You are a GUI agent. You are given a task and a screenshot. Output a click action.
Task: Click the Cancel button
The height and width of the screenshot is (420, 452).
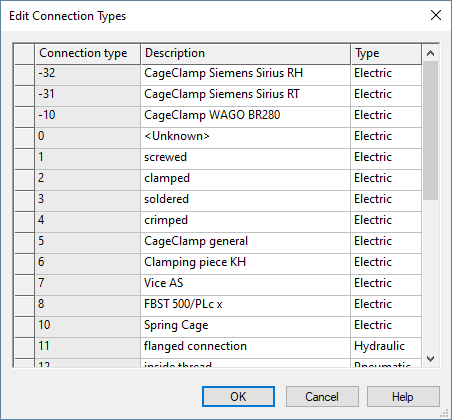pyautogui.click(x=322, y=397)
